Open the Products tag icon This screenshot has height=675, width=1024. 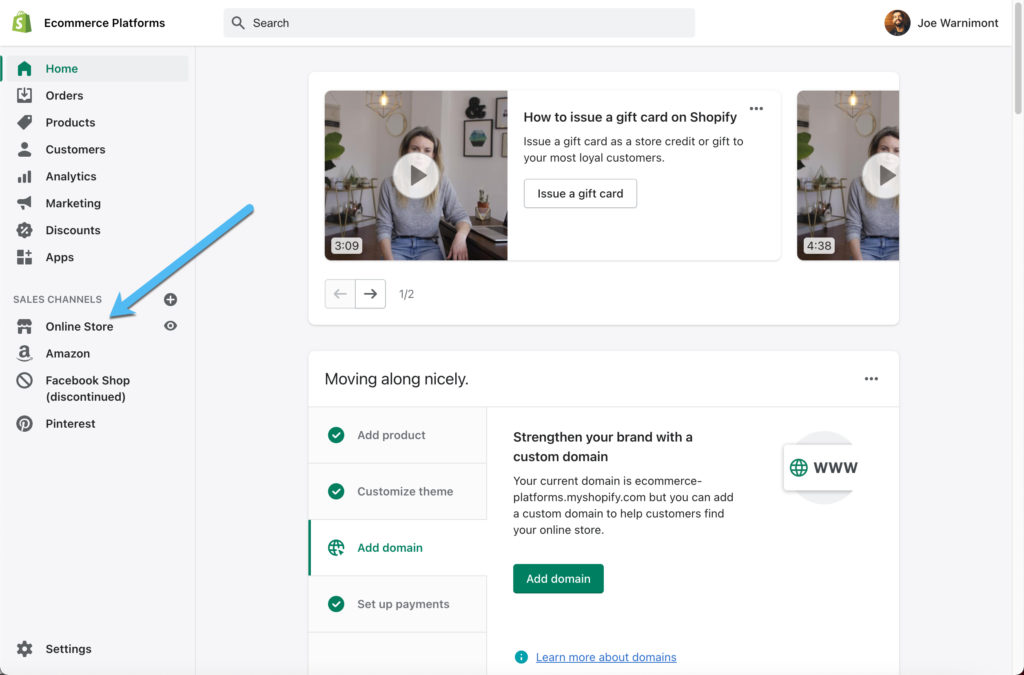(x=25, y=123)
